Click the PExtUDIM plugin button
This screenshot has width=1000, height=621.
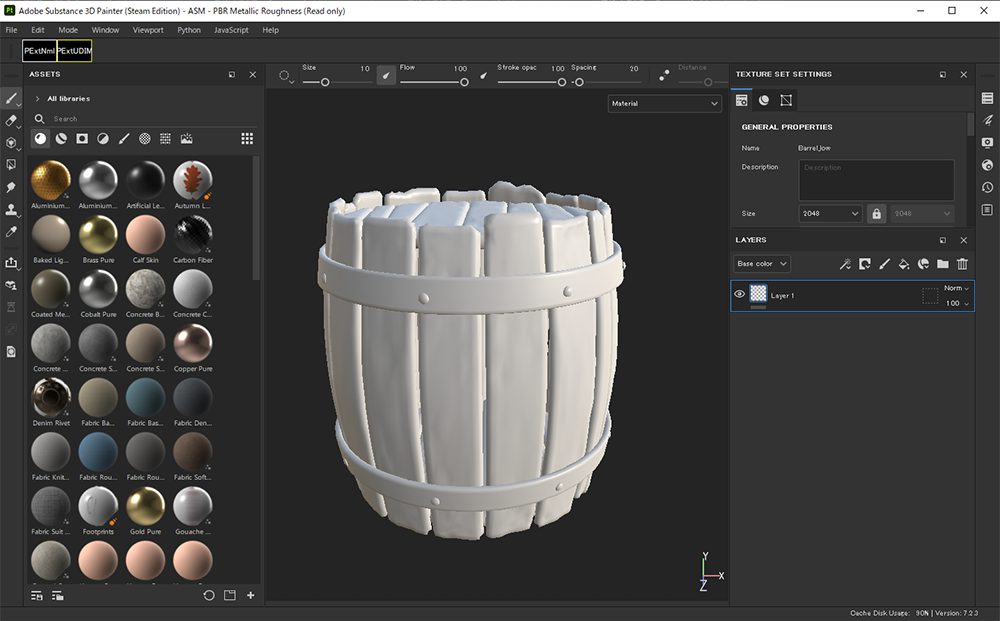(x=74, y=51)
